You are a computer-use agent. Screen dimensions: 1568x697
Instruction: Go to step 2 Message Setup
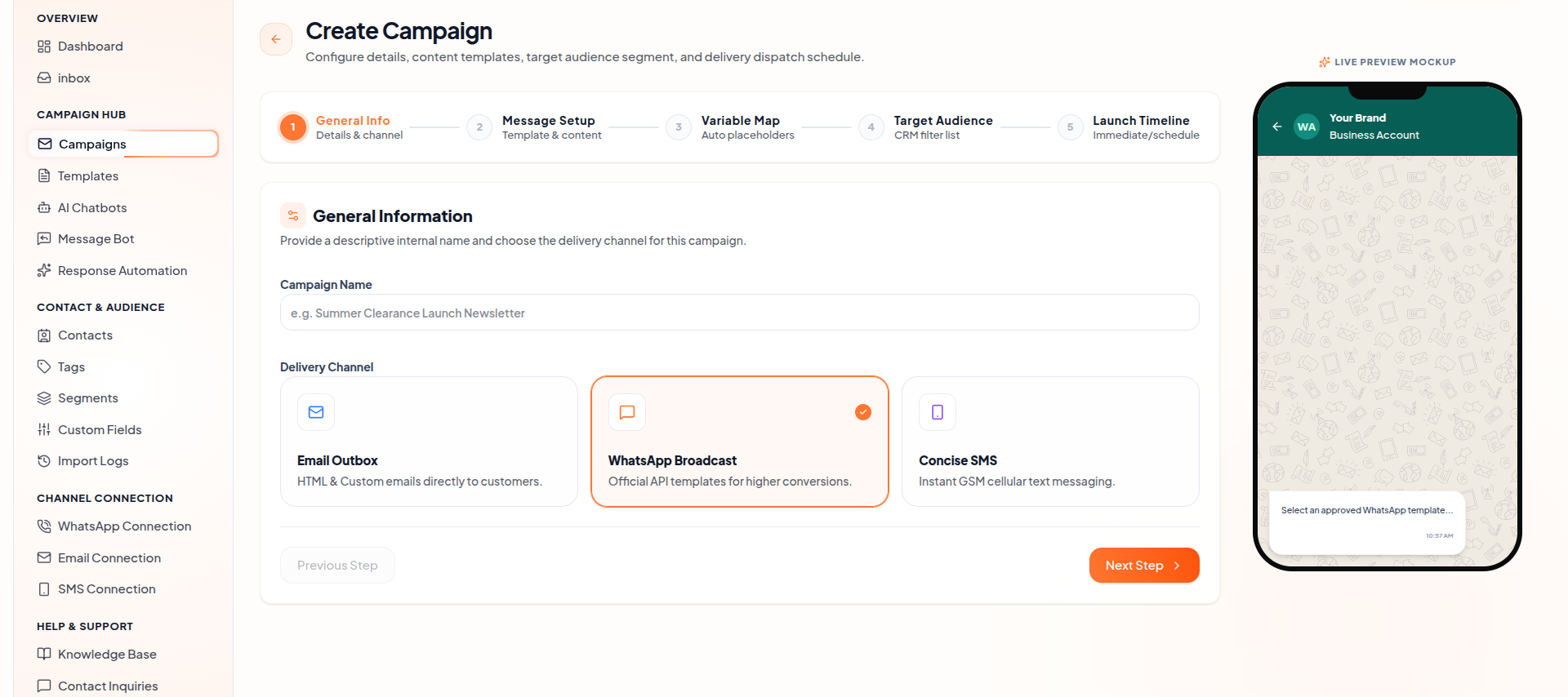[534, 127]
